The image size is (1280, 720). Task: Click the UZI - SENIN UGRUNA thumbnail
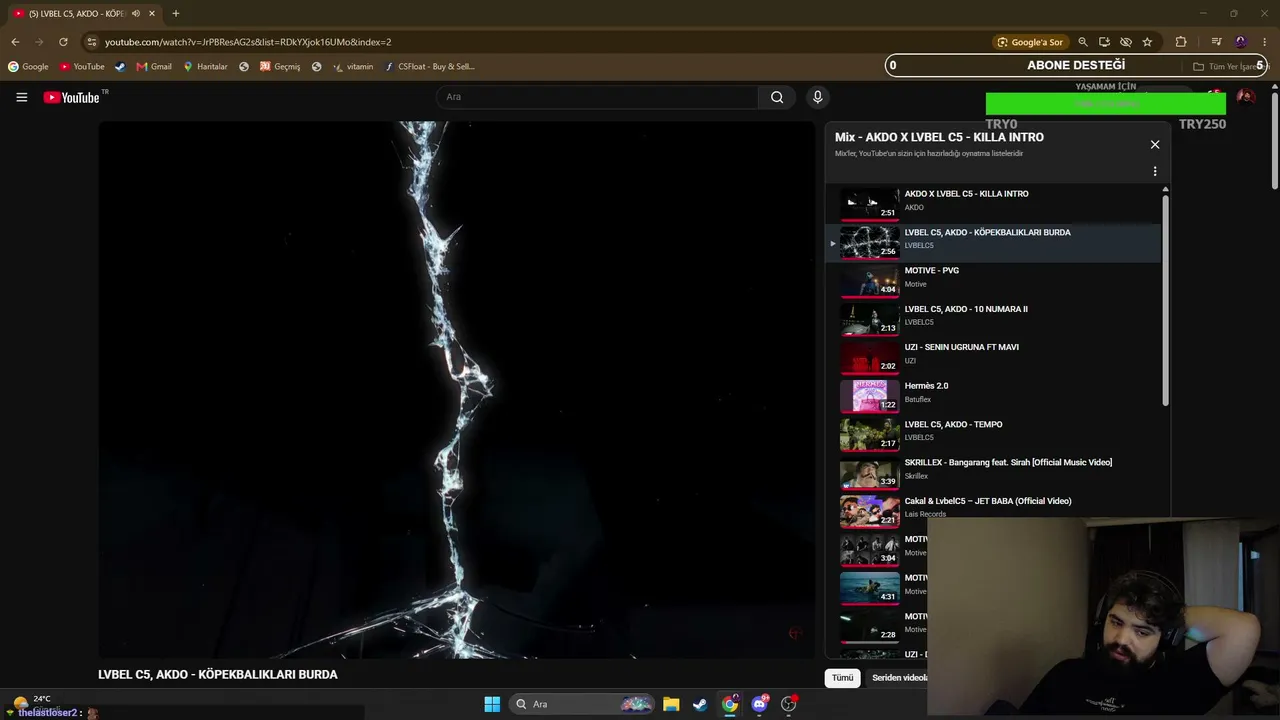pos(869,358)
